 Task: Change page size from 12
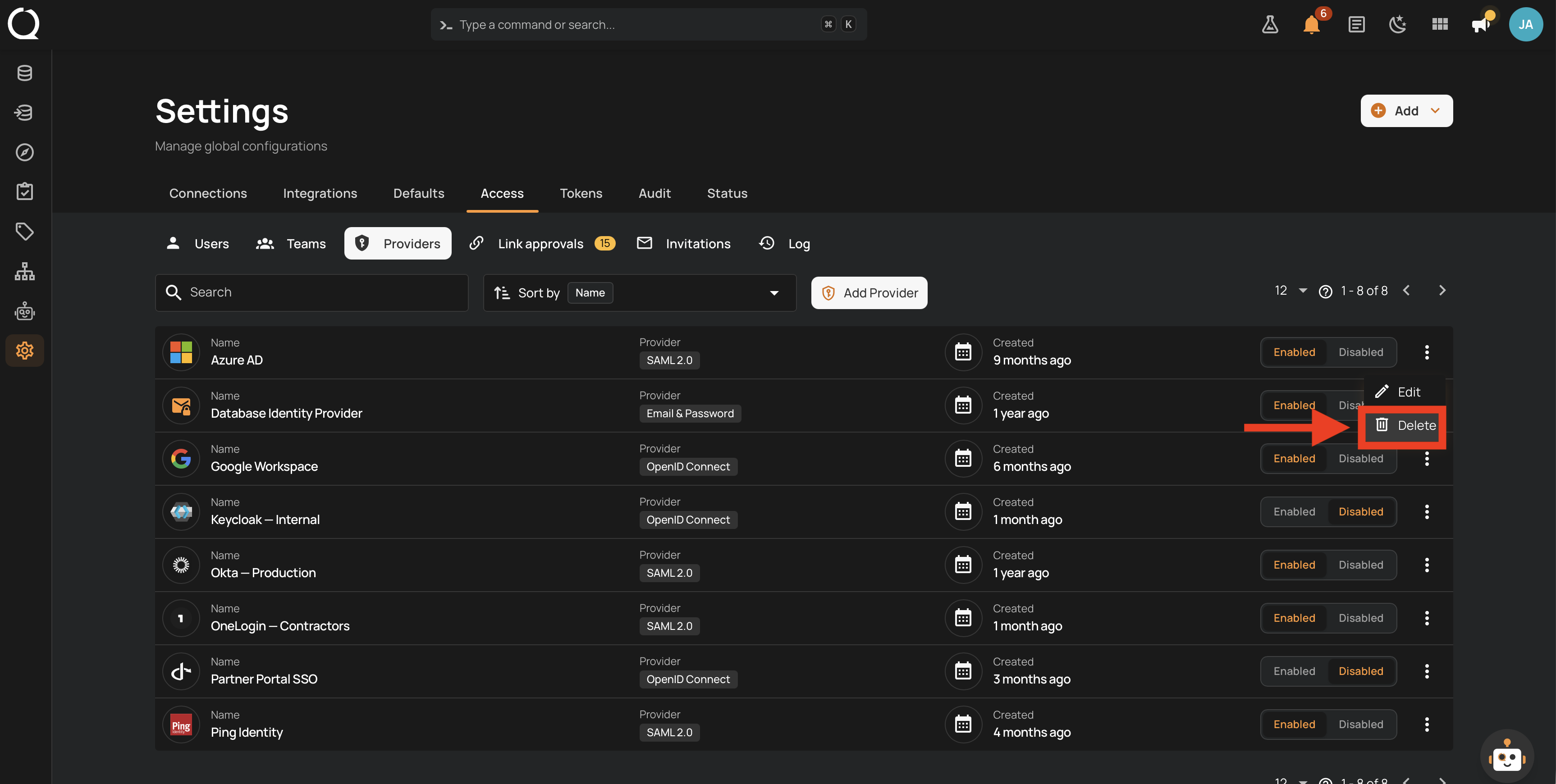[x=1290, y=291]
